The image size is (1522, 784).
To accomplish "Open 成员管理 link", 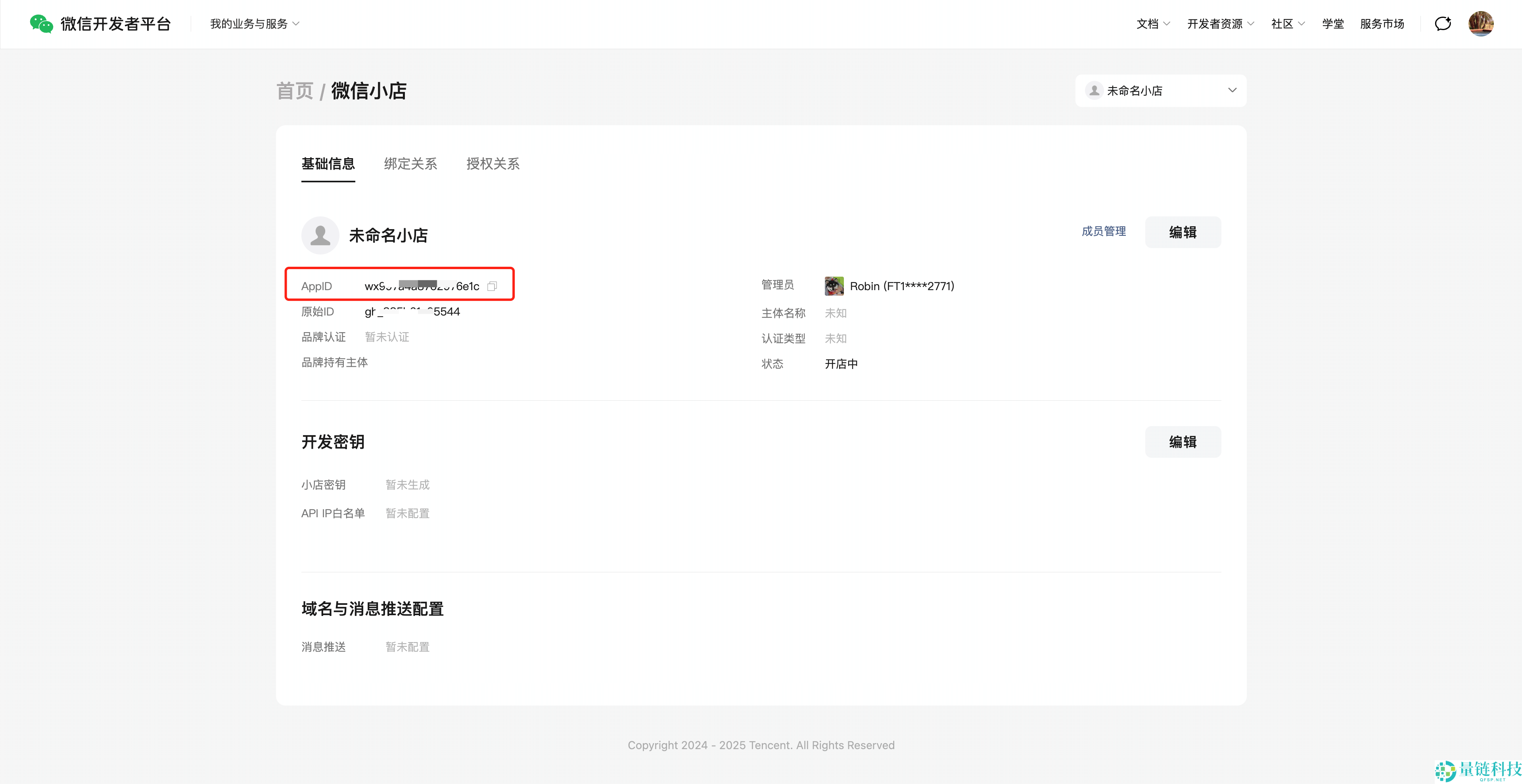I will (x=1104, y=231).
